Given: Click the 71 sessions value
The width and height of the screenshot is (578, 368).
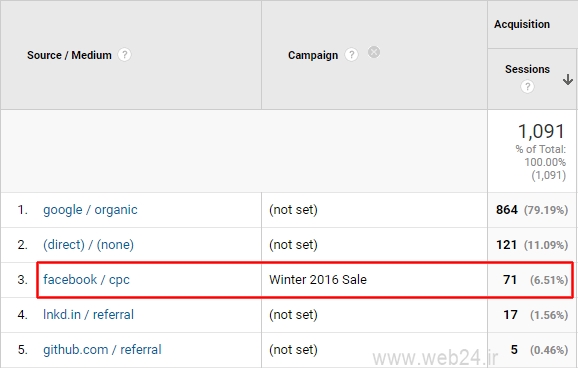Looking at the screenshot, I should [510, 280].
